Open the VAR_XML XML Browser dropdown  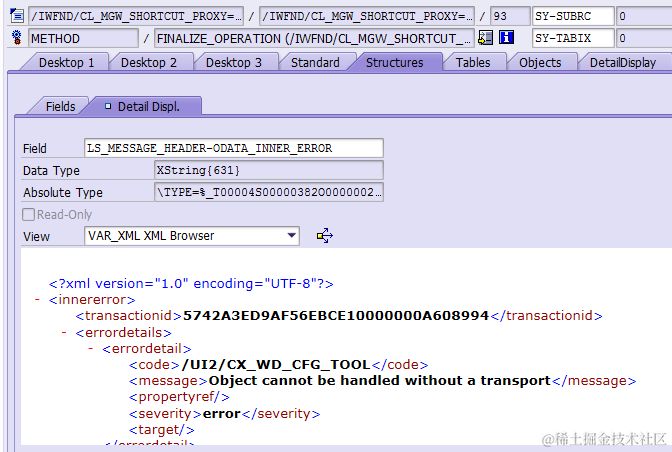pyautogui.click(x=192, y=236)
